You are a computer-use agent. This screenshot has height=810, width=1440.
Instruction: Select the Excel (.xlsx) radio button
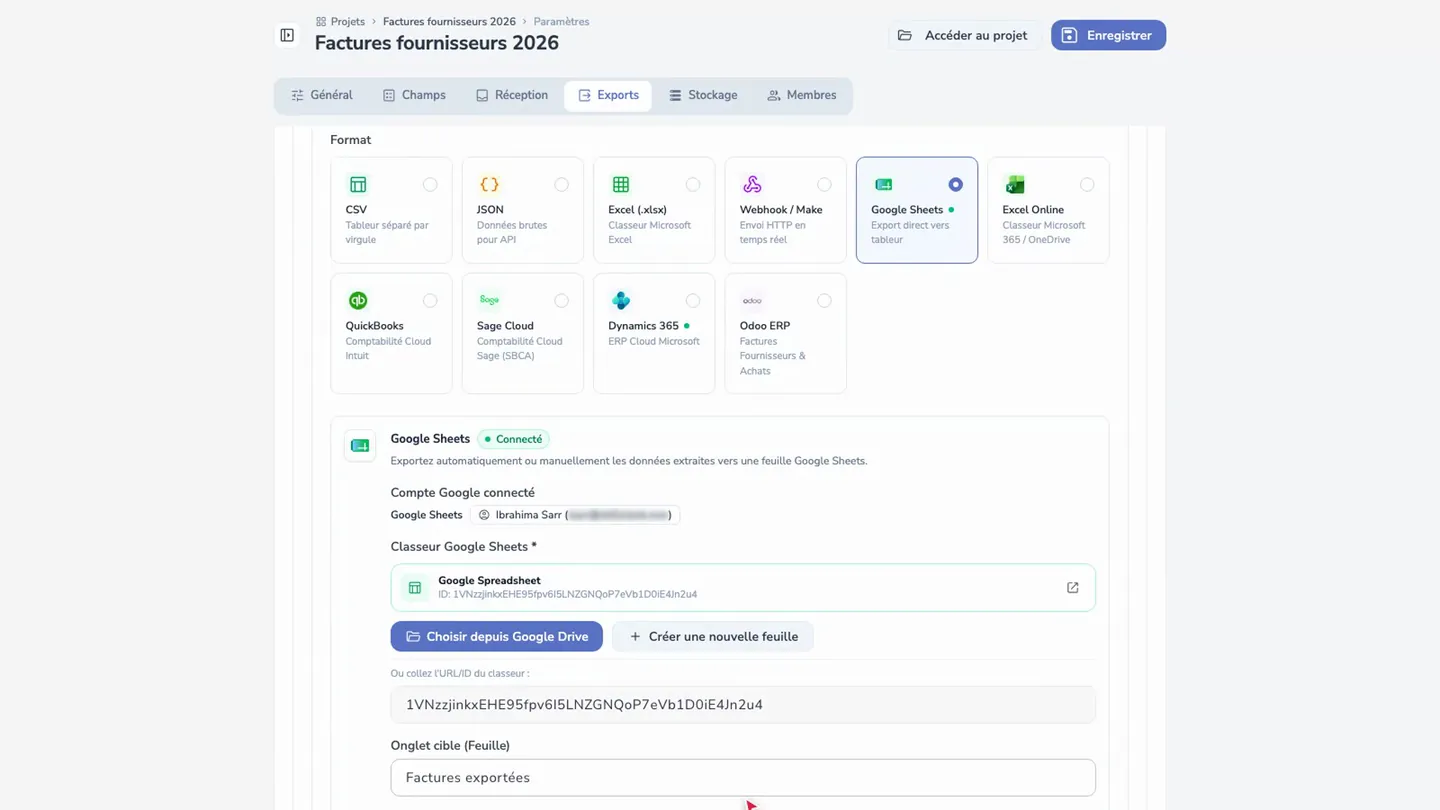pyautogui.click(x=693, y=184)
